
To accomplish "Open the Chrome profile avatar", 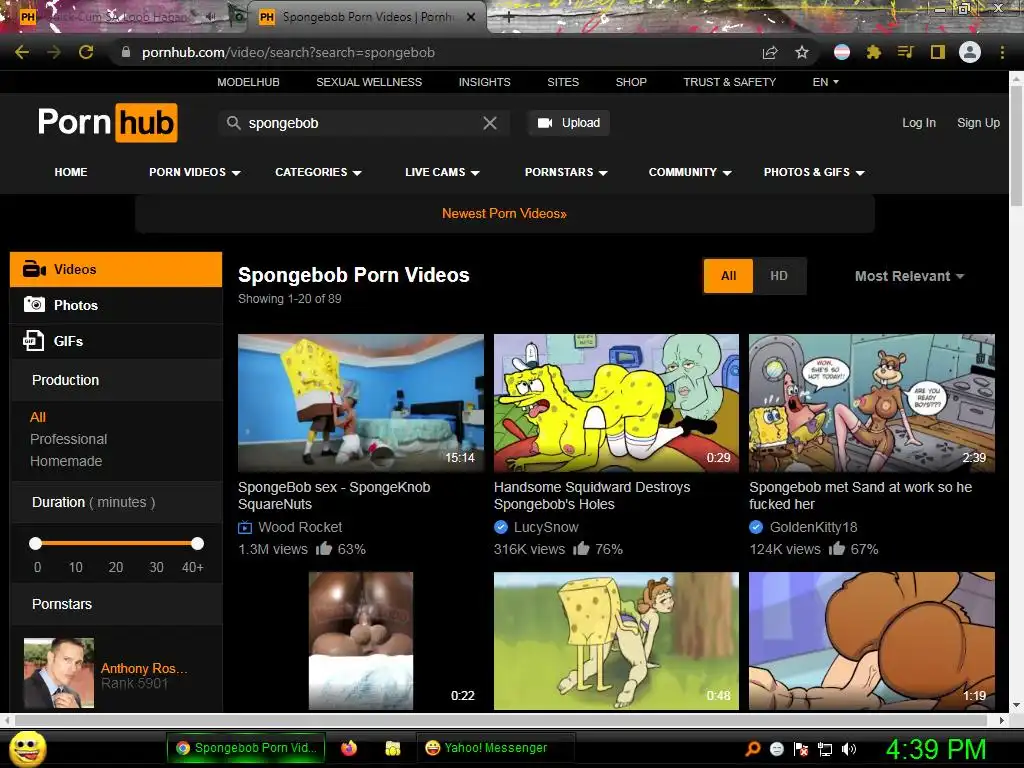I will [x=970, y=52].
